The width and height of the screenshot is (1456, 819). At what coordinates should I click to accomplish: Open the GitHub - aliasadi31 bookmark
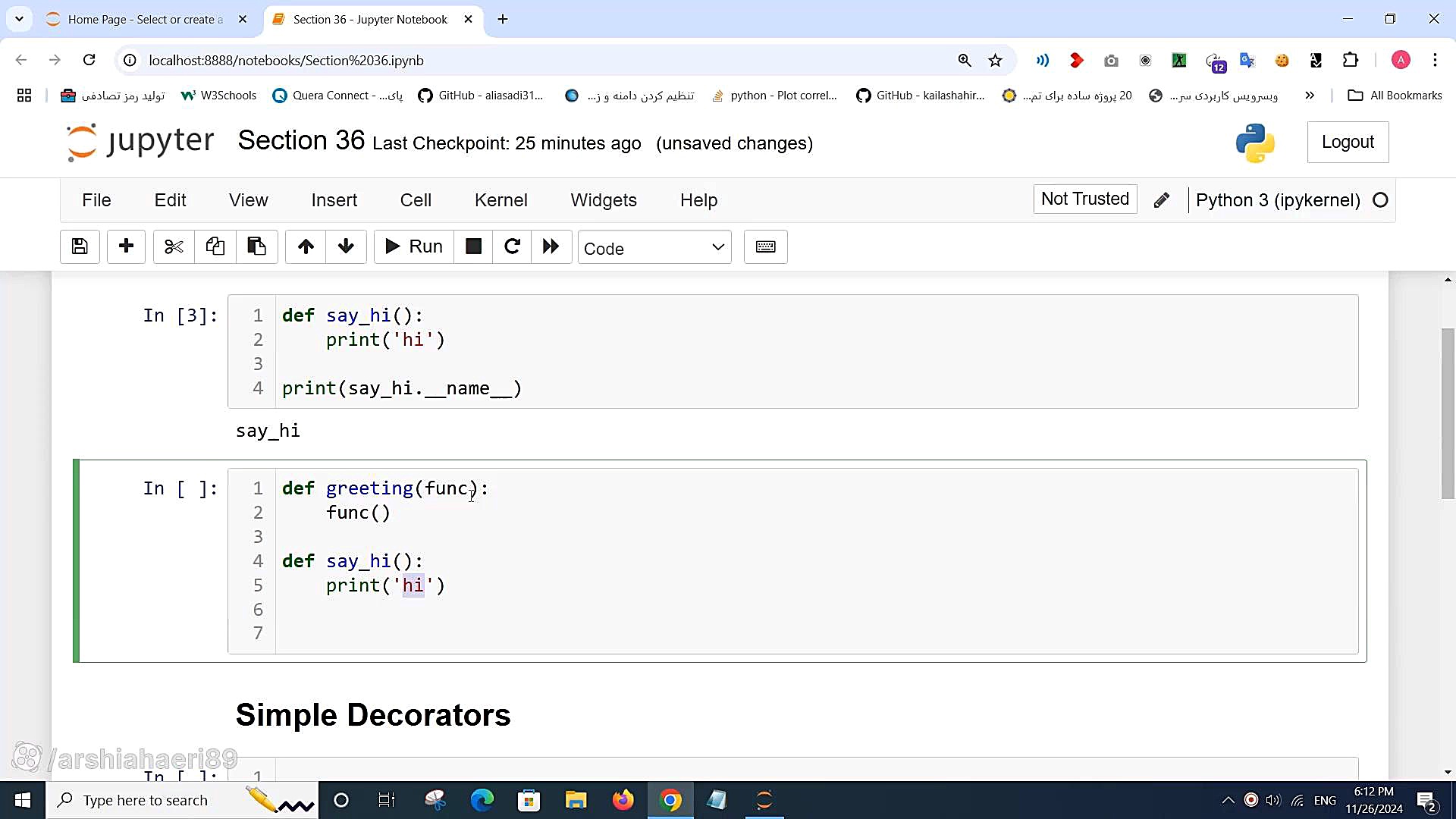tap(481, 96)
